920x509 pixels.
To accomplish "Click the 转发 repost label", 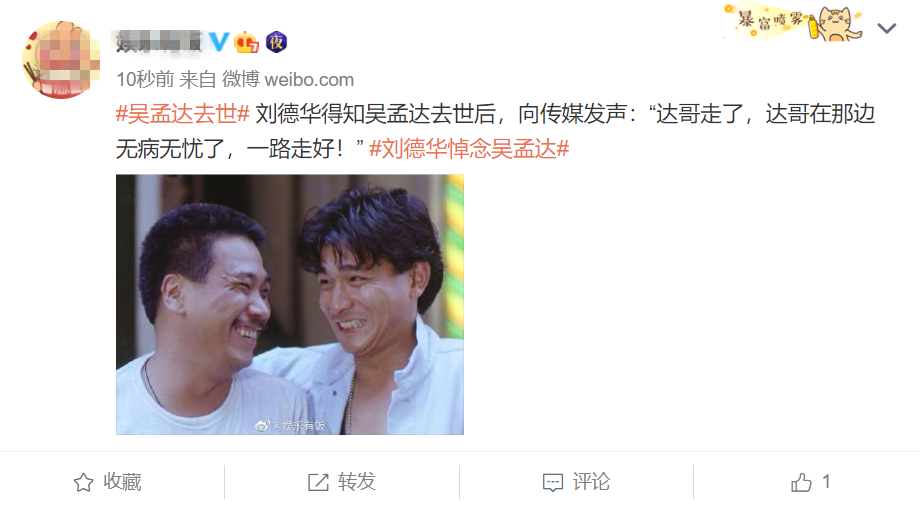I will click(x=357, y=482).
